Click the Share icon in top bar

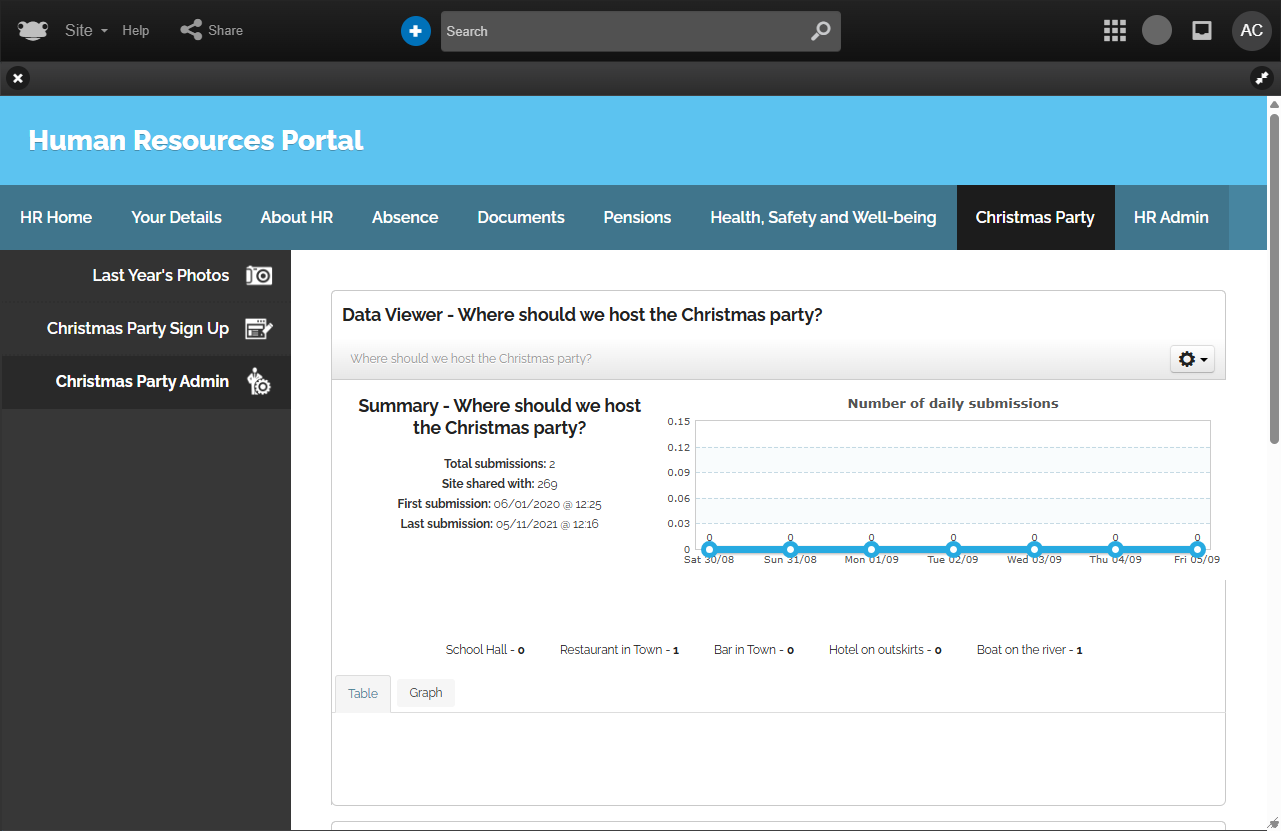(x=191, y=30)
